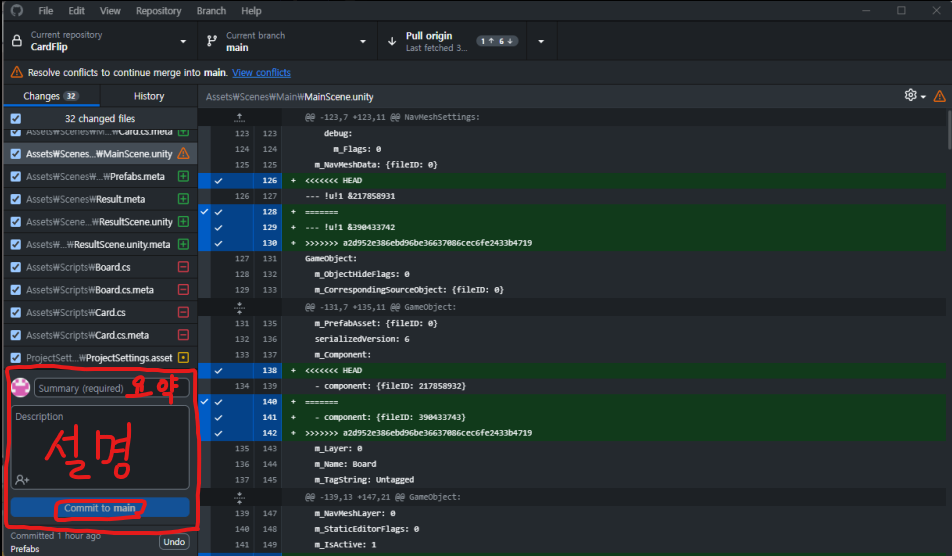This screenshot has width=952, height=556.
Task: Click removed status icon for Board.cs.meta
Action: tap(183, 290)
